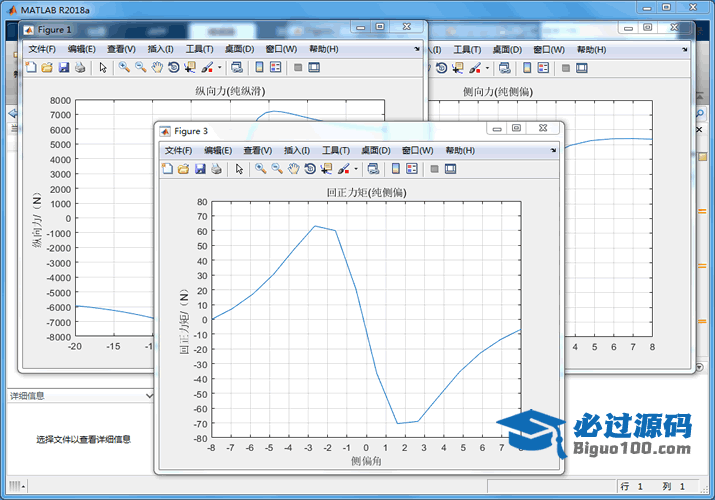Image resolution: width=715 pixels, height=500 pixels.
Task: Select the Rotate 3D tool in Figure 3
Action: 310,169
